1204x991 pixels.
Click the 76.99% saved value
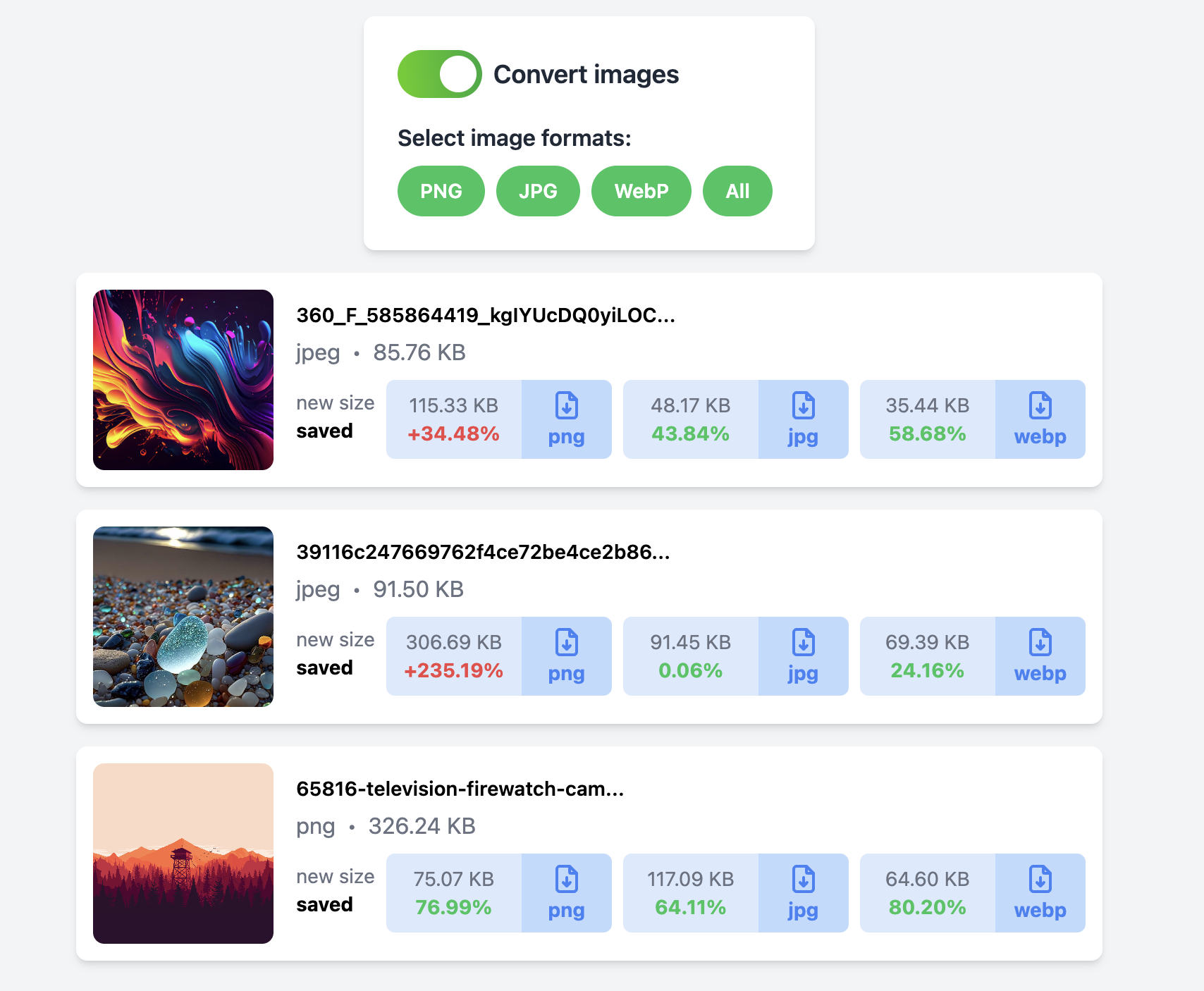pos(454,907)
